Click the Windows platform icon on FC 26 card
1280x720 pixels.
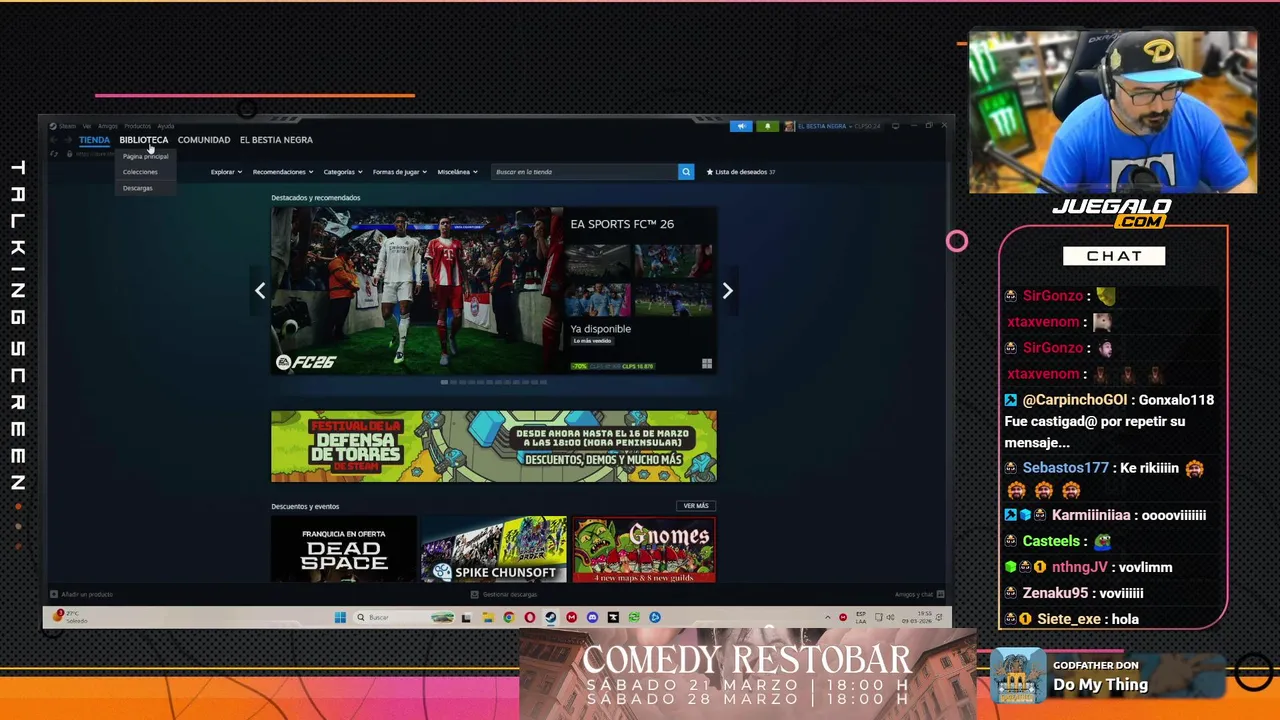pos(707,364)
